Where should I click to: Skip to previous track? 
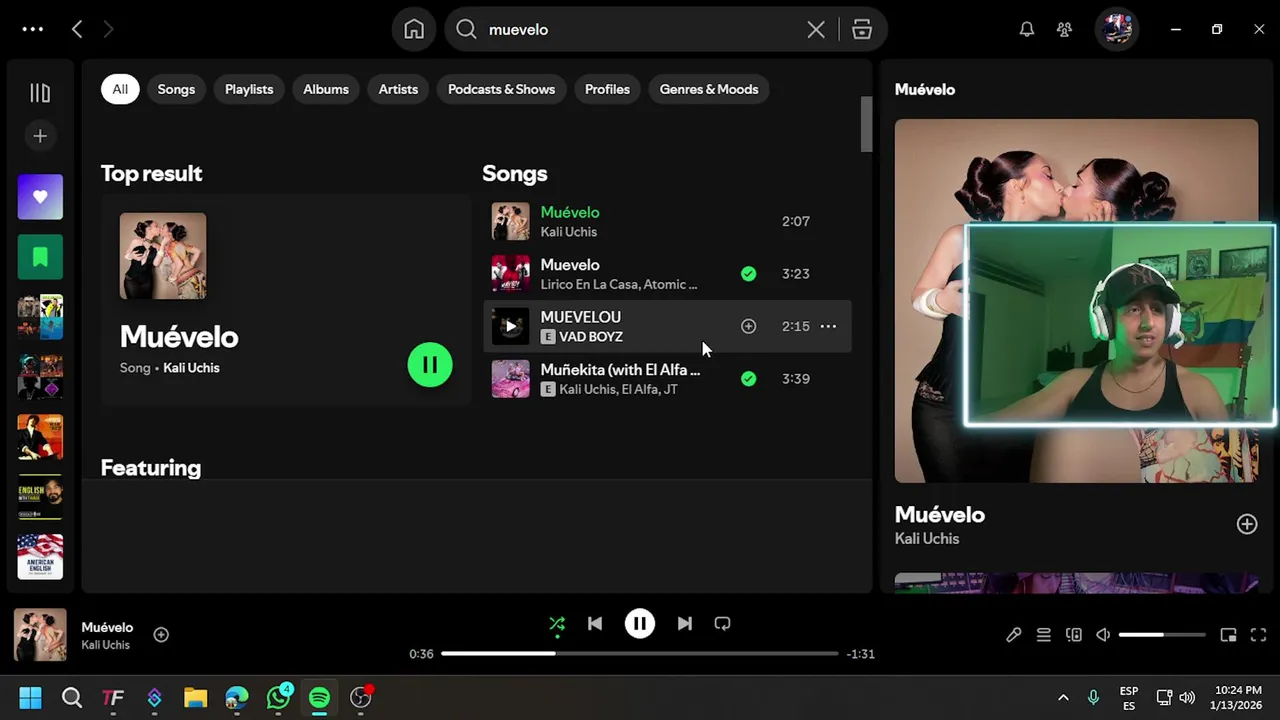595,624
